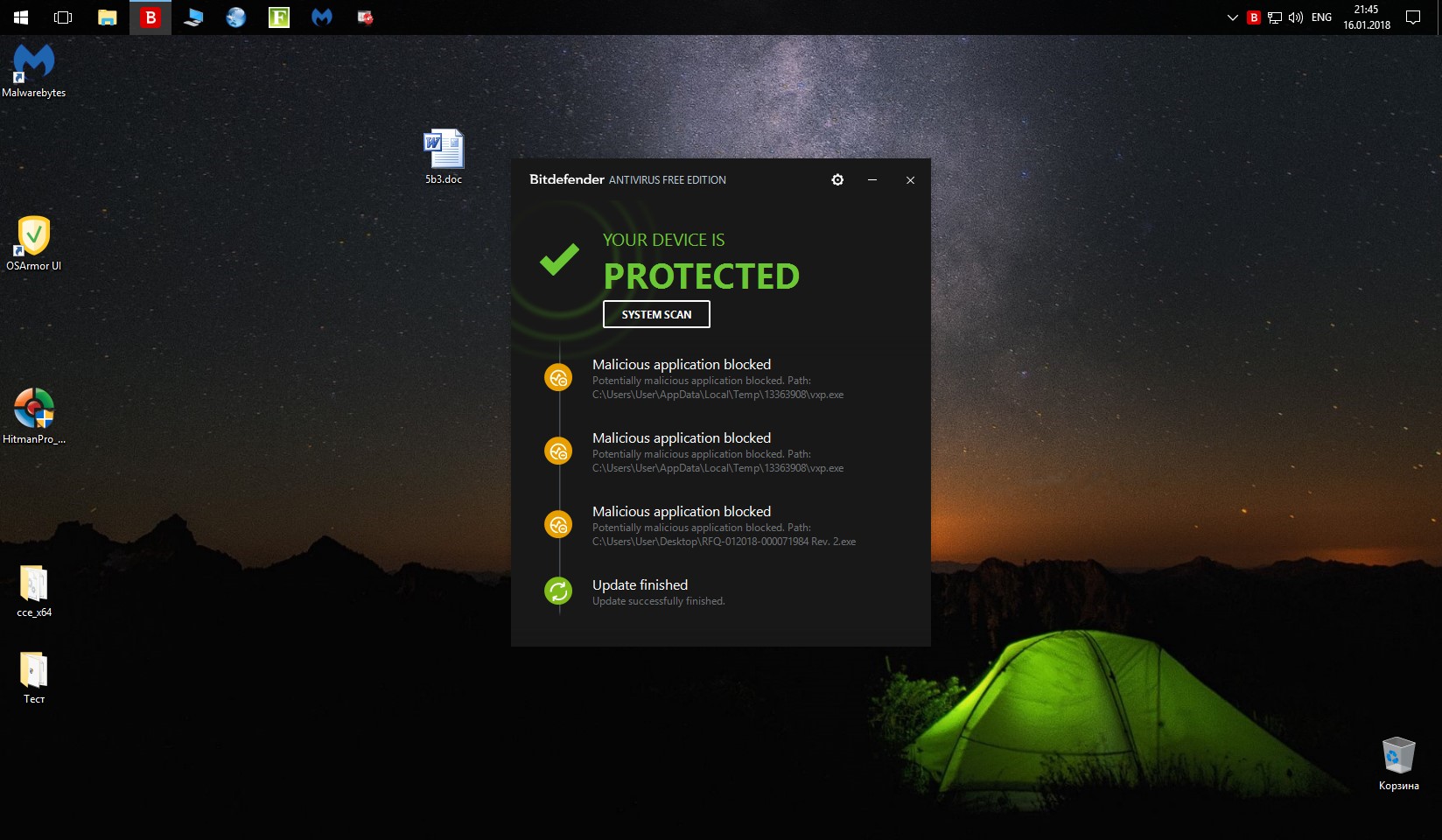Click the Bitdefender Antivirus Free Edition title
The image size is (1442, 840).
627,179
